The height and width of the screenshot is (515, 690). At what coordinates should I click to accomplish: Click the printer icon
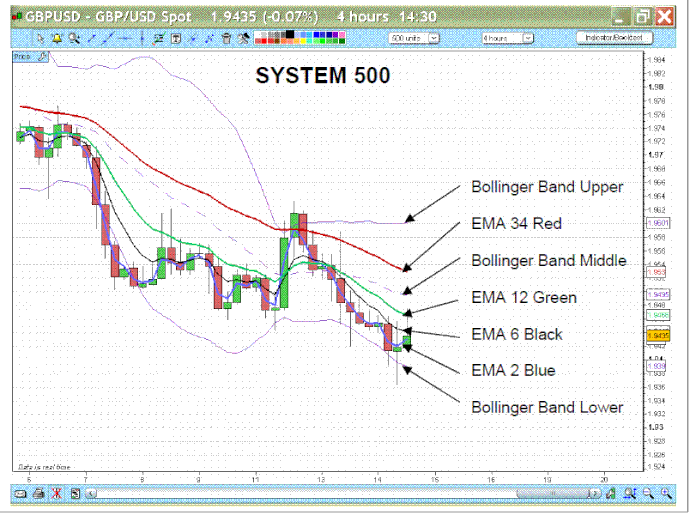click(x=39, y=494)
